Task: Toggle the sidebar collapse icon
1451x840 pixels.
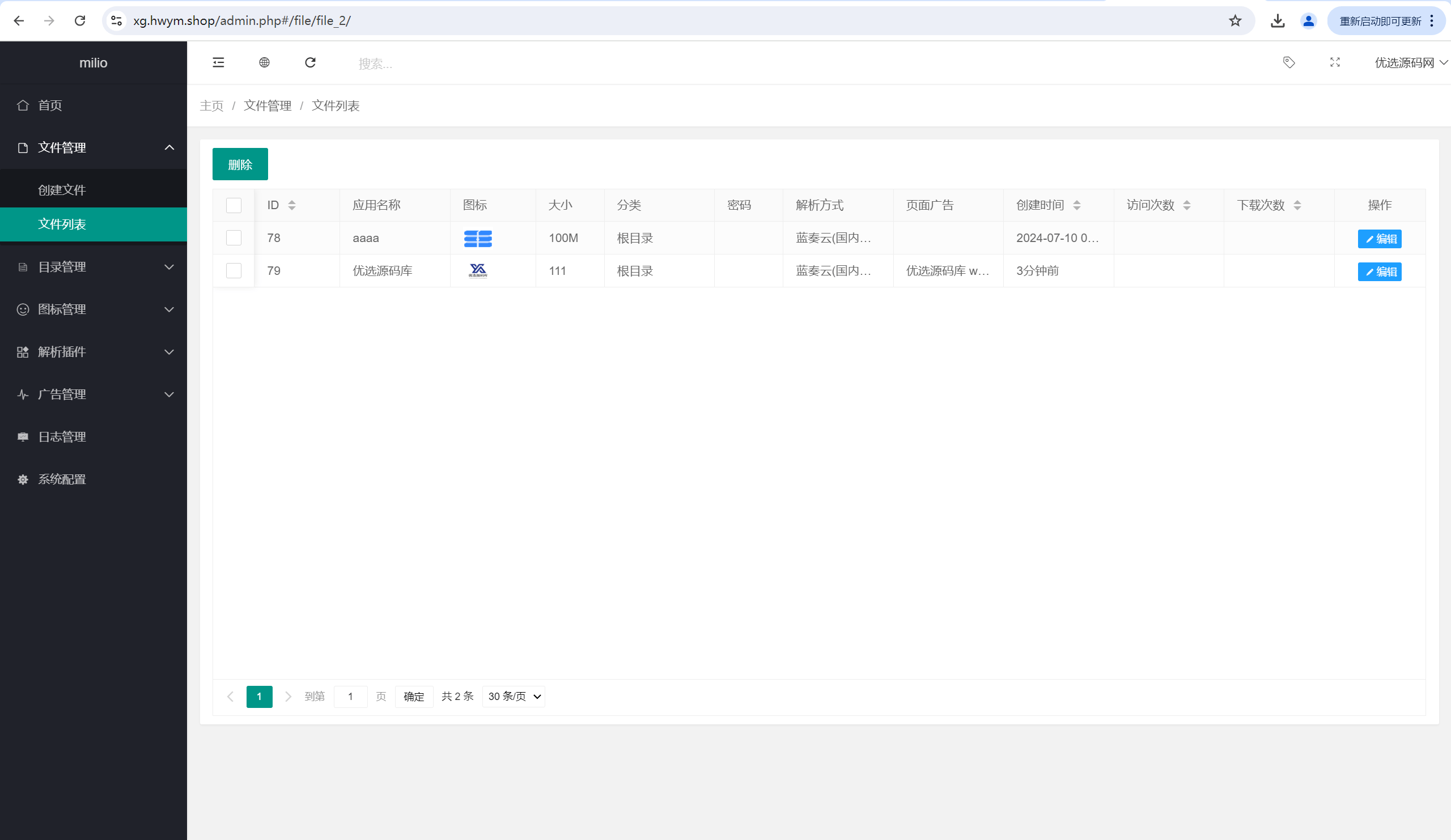Action: coord(218,62)
